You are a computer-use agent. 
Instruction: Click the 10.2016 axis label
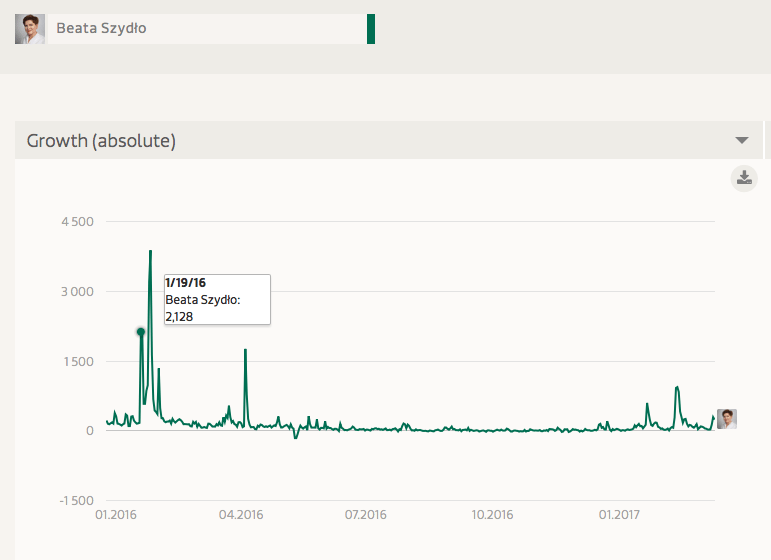coord(492,515)
